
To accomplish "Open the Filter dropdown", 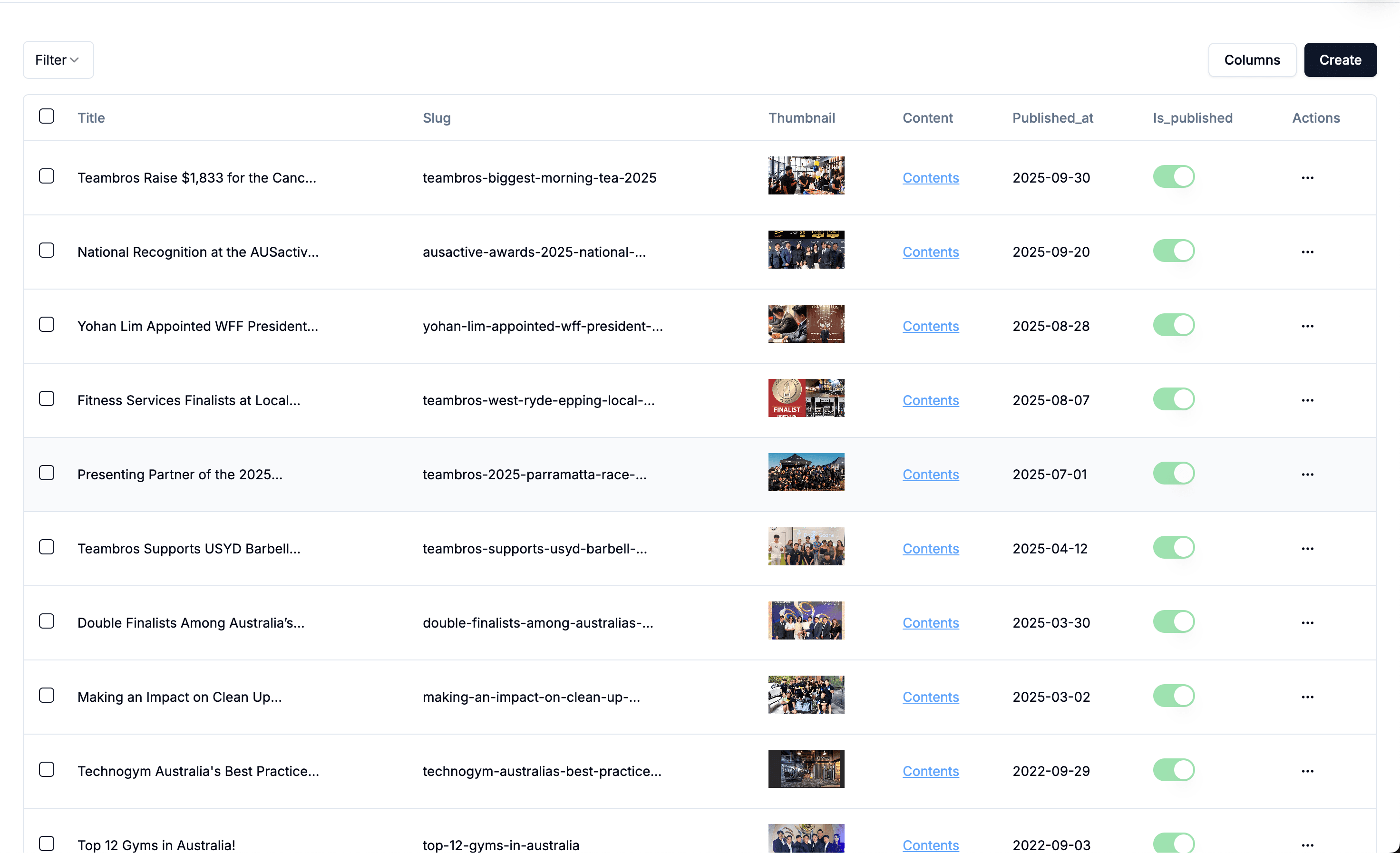I will 58,59.
